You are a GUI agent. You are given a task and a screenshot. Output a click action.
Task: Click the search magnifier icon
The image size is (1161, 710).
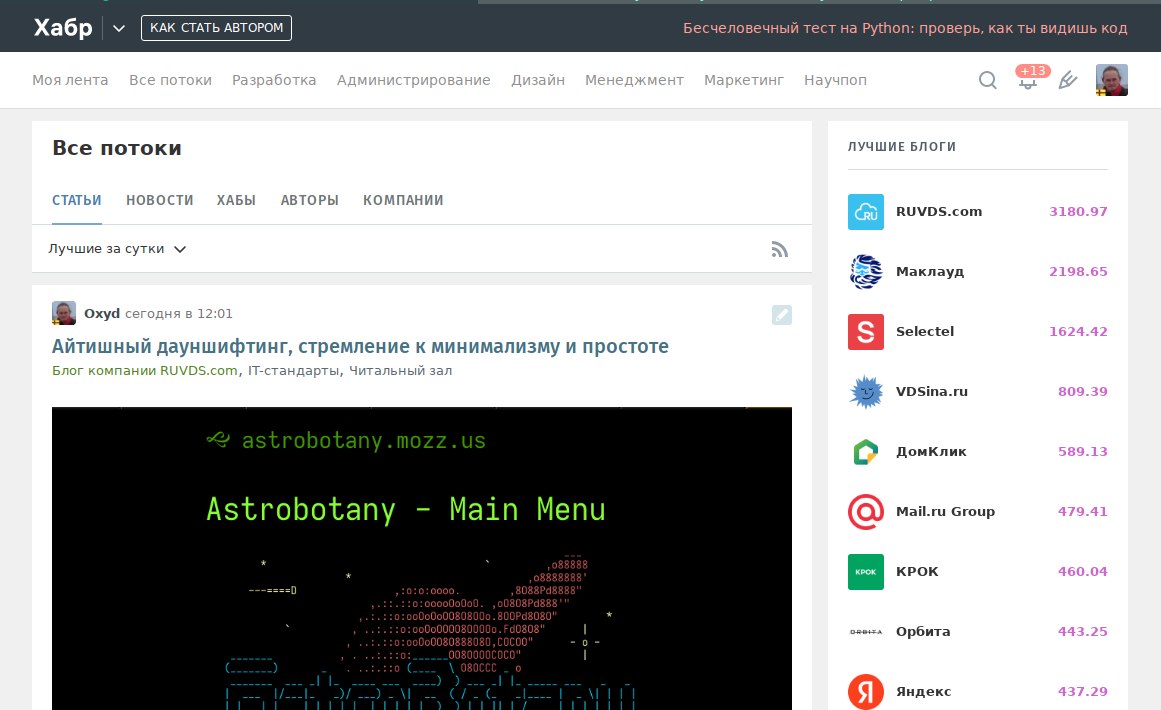point(988,80)
